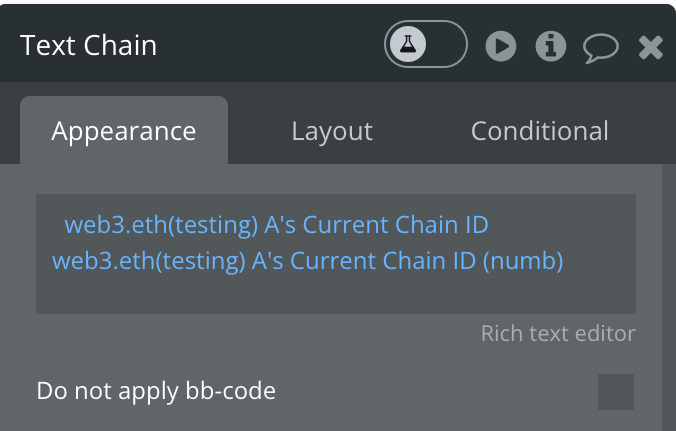The height and width of the screenshot is (431, 676).
Task: Switch to the Layout tab
Action: tap(332, 131)
